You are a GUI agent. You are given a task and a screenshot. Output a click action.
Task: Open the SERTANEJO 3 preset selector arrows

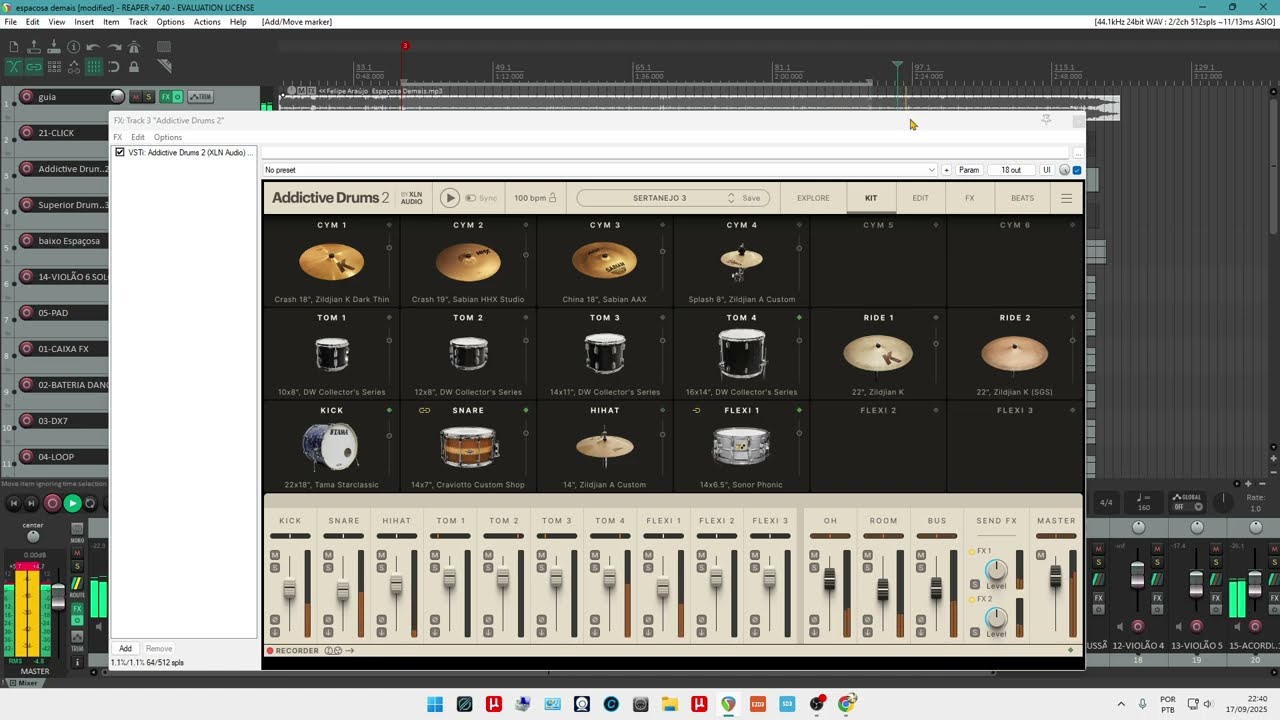[x=731, y=198]
